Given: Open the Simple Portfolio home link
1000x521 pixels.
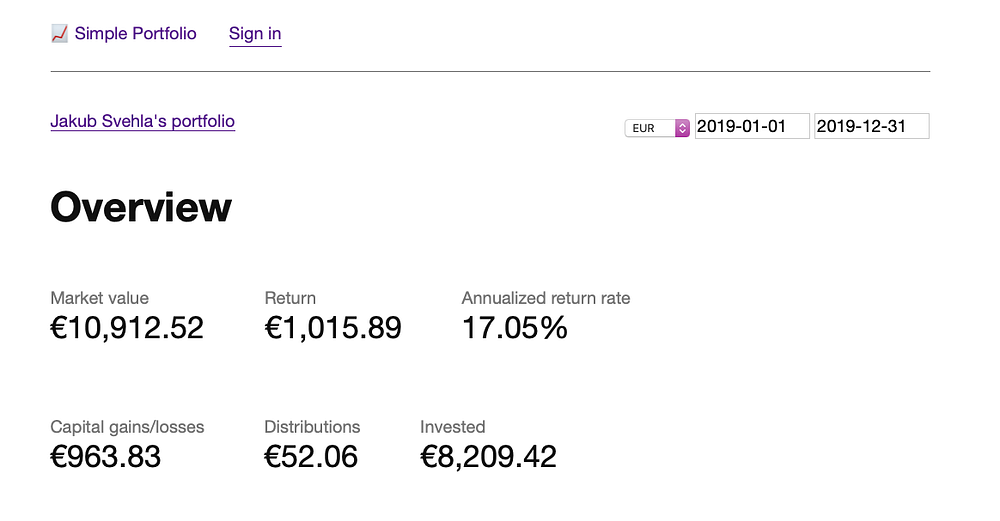Looking at the screenshot, I should 135,34.
